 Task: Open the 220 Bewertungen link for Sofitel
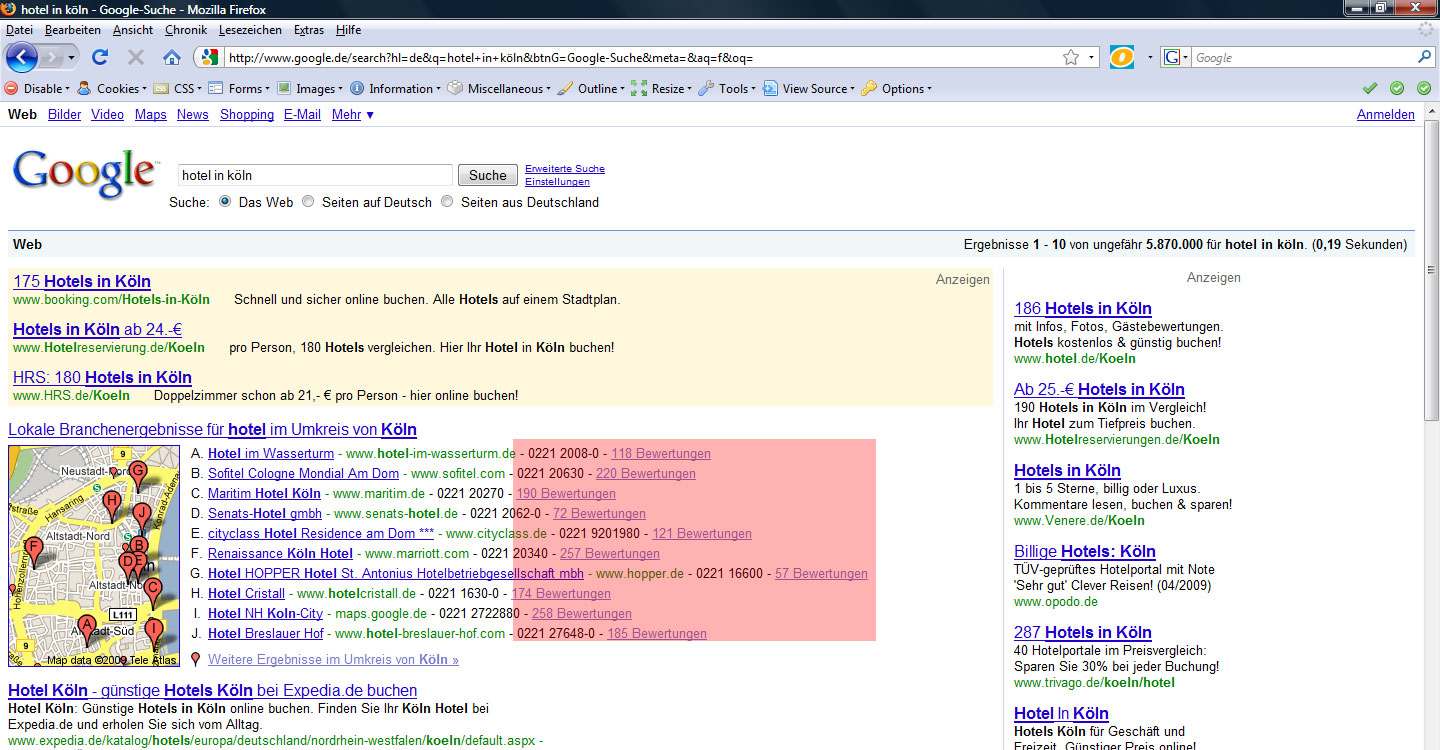646,474
